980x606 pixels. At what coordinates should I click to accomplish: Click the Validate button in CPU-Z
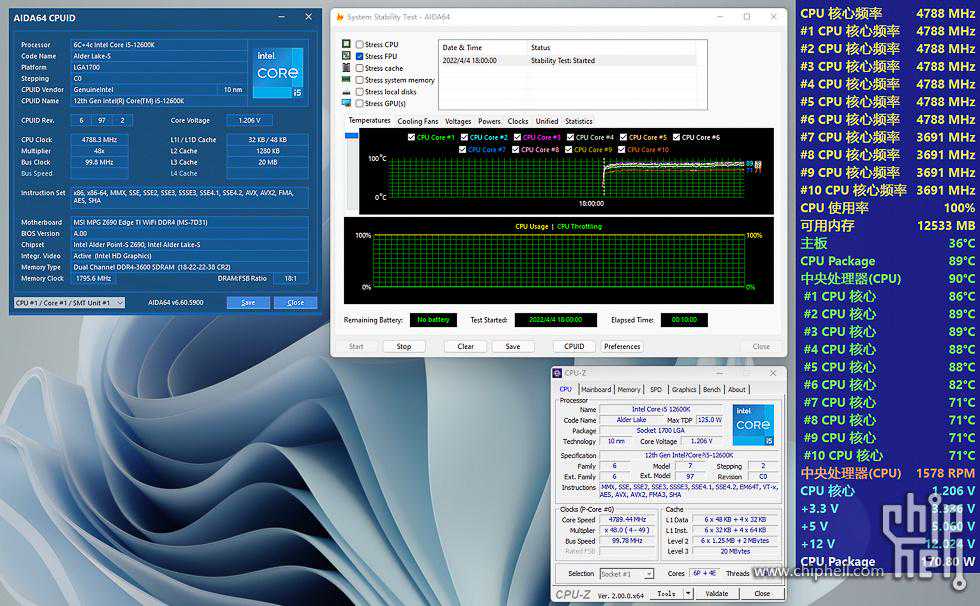point(717,594)
